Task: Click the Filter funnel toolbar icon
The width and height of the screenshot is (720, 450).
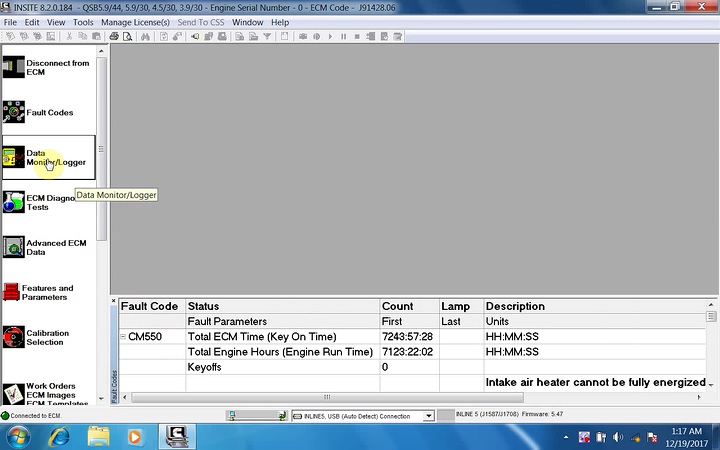Action: 267,36
